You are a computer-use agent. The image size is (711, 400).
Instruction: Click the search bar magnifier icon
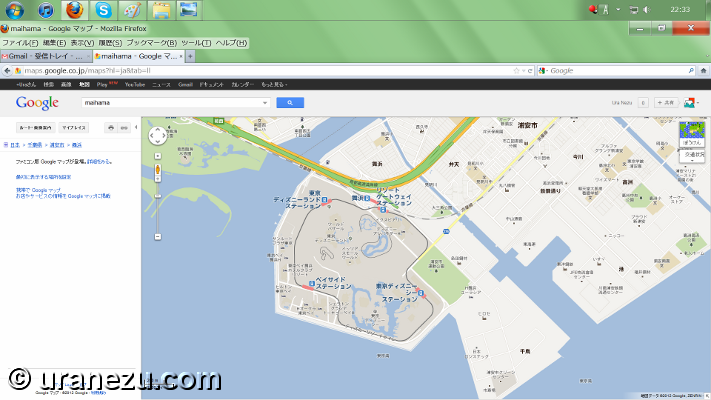click(x=691, y=71)
